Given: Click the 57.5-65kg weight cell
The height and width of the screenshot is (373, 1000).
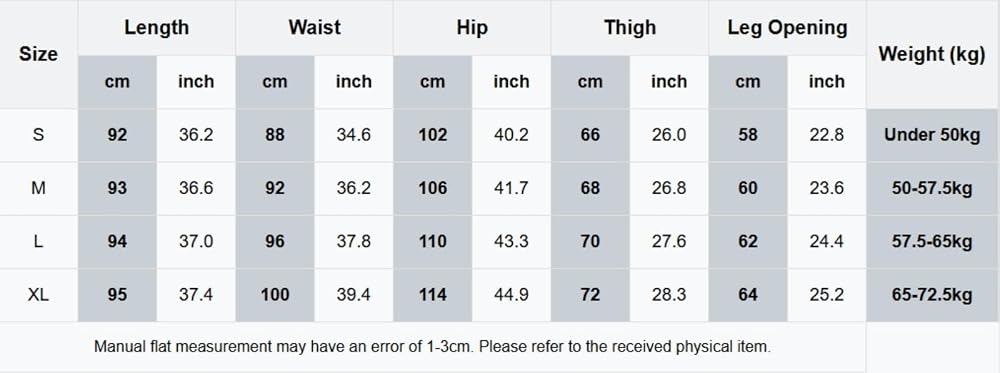Looking at the screenshot, I should click(x=932, y=242).
